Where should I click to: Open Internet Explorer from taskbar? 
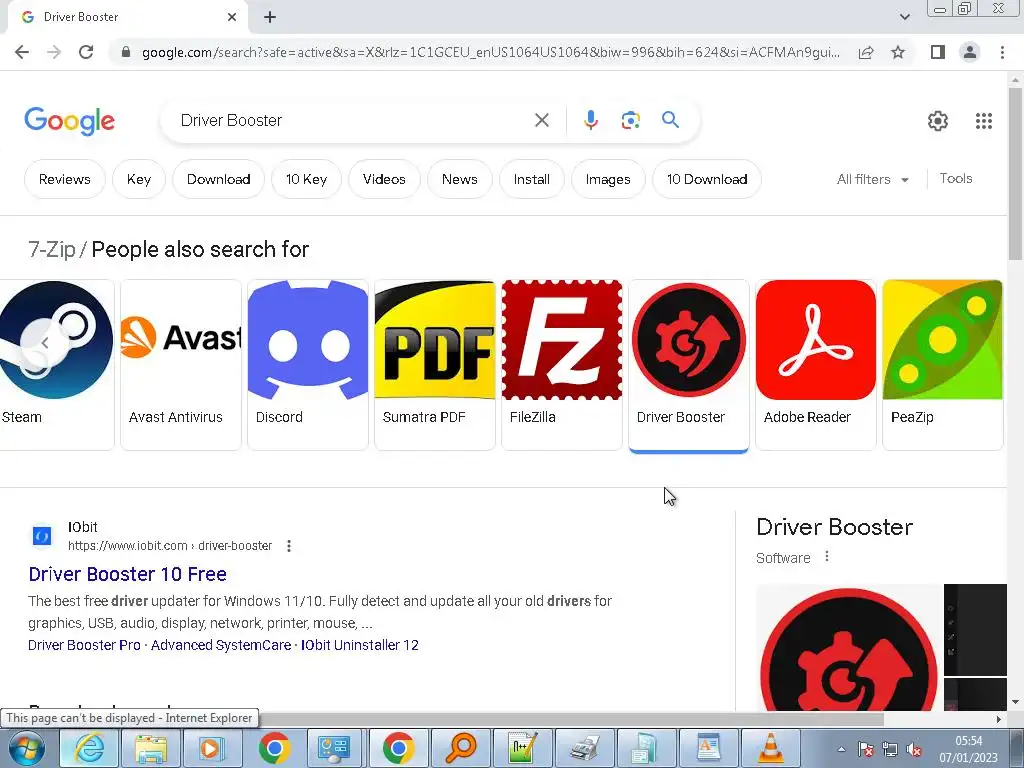(89, 748)
